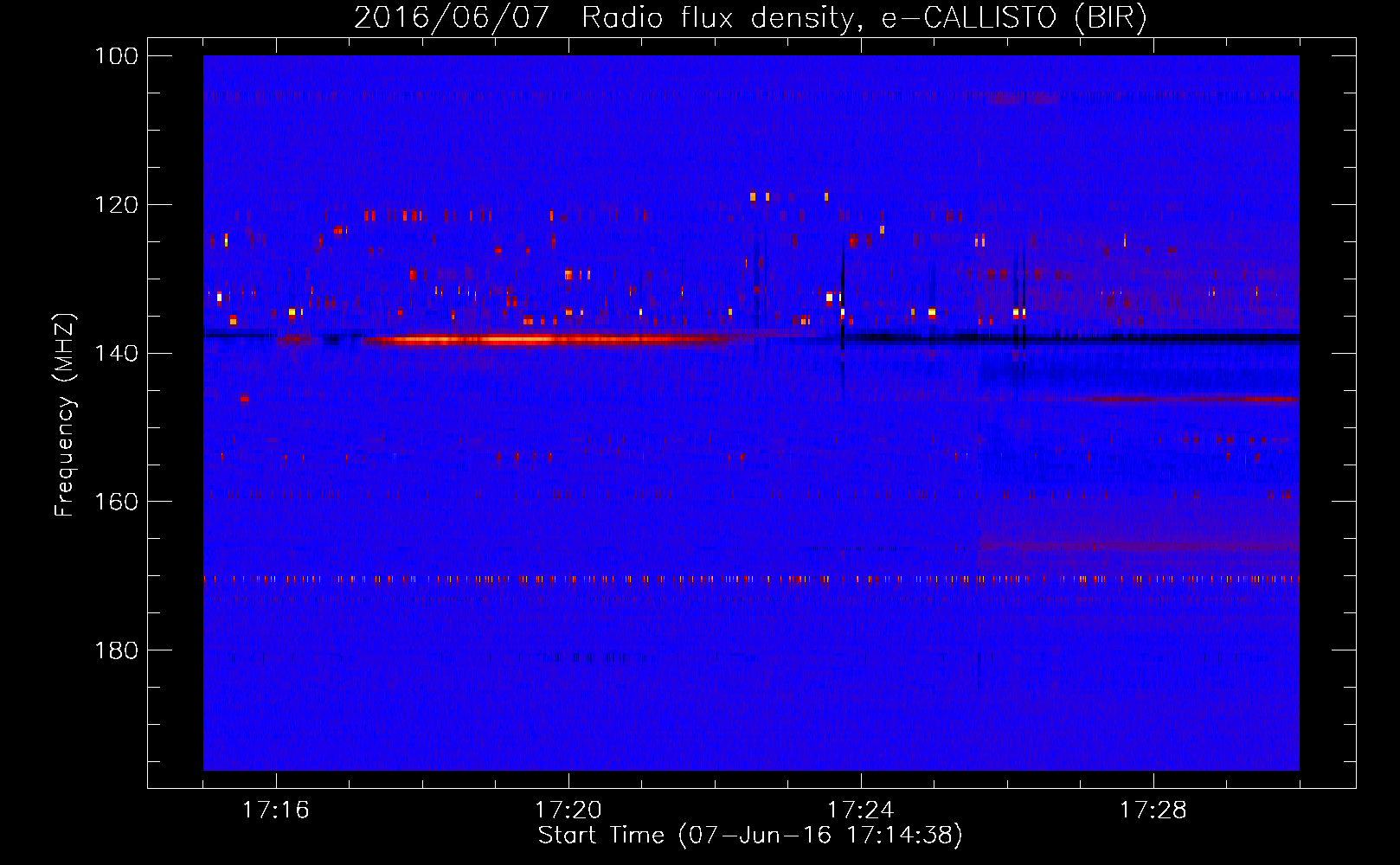The image size is (1400, 865).
Task: Click the 17:28 time tick label
Action: point(1153,810)
